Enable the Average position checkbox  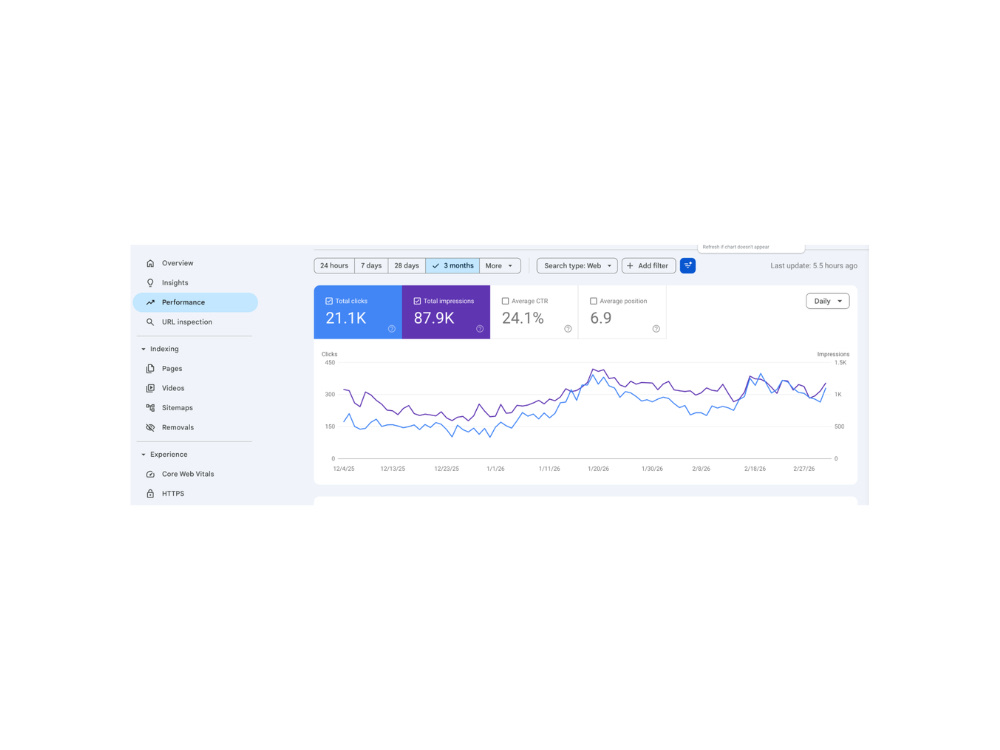[x=593, y=301]
